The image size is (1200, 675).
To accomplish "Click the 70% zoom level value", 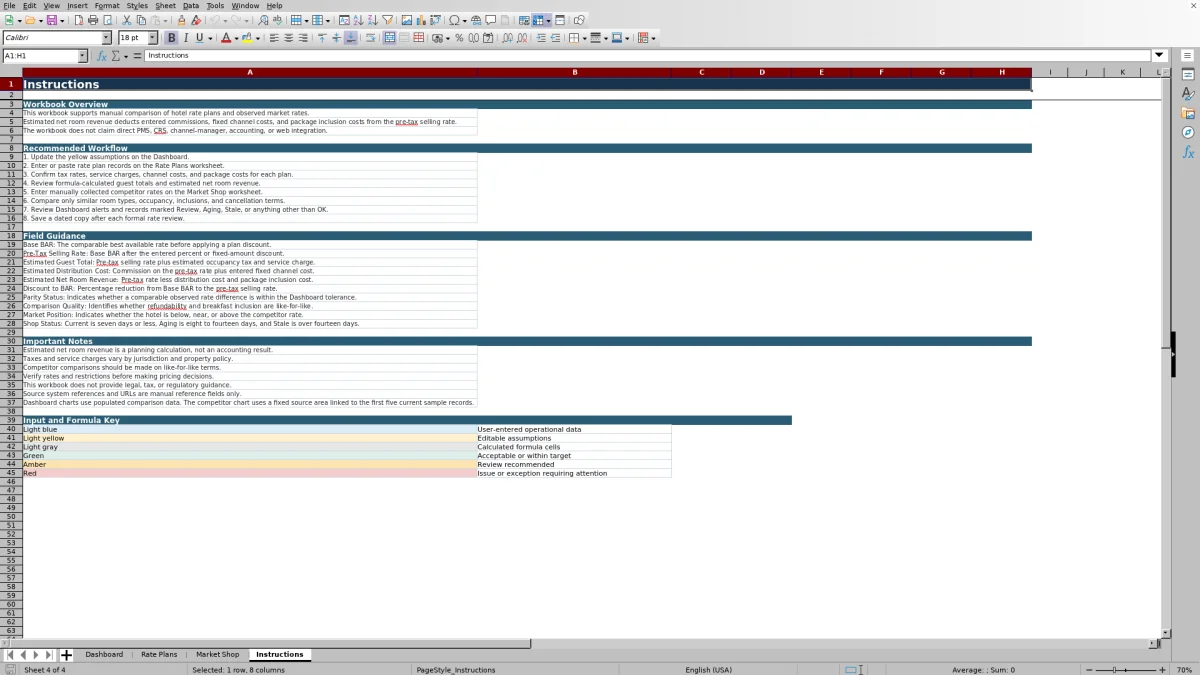I will coord(1184,669).
